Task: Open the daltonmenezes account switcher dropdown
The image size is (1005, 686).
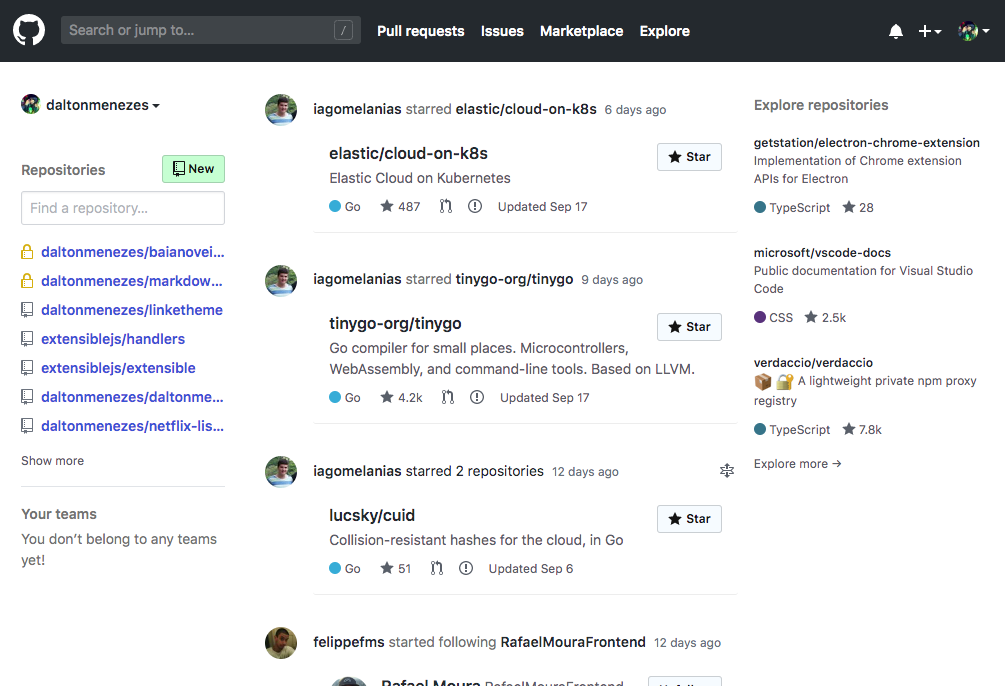Action: click(x=91, y=105)
